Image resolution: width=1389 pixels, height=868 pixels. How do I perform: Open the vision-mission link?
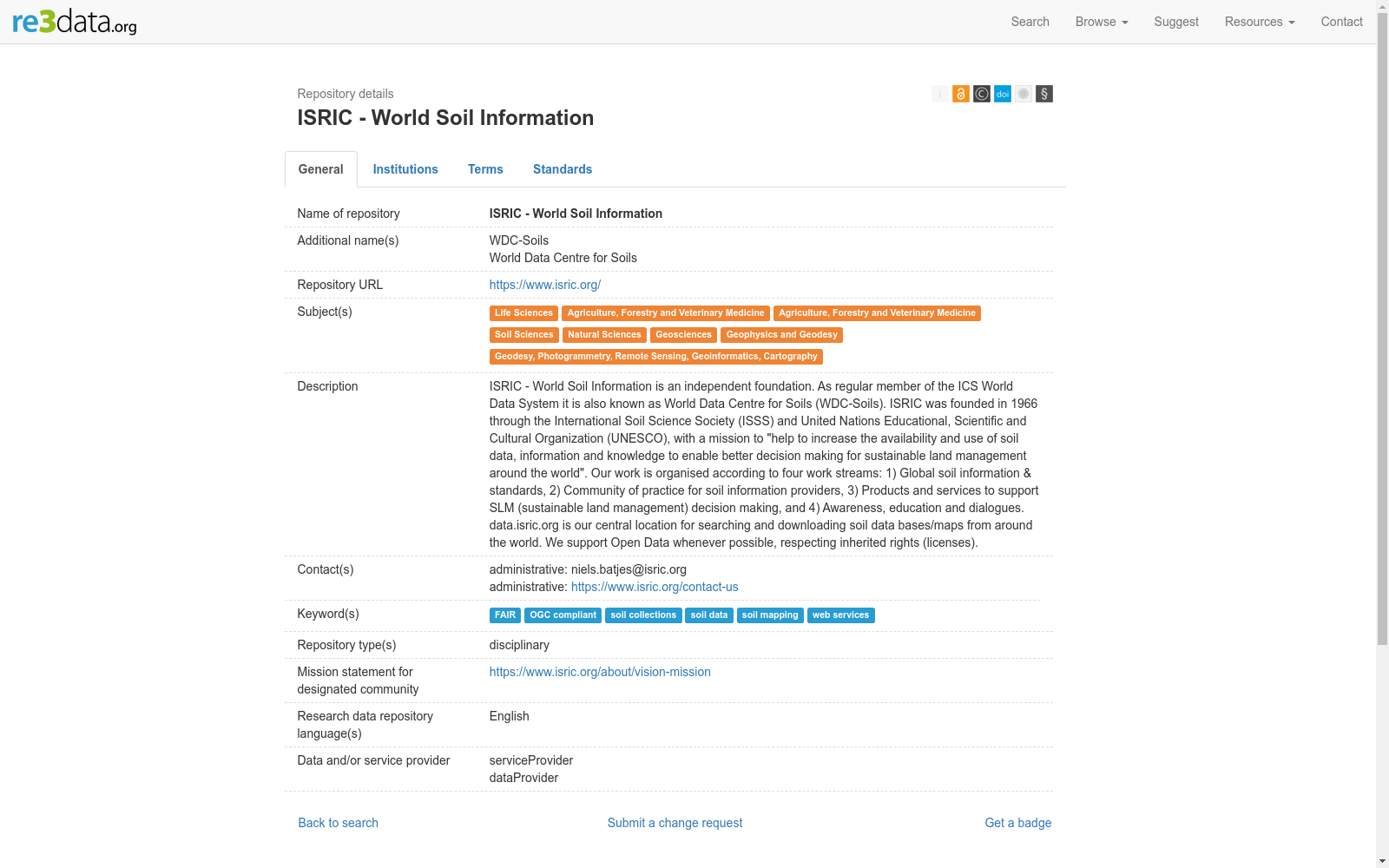[x=600, y=672]
